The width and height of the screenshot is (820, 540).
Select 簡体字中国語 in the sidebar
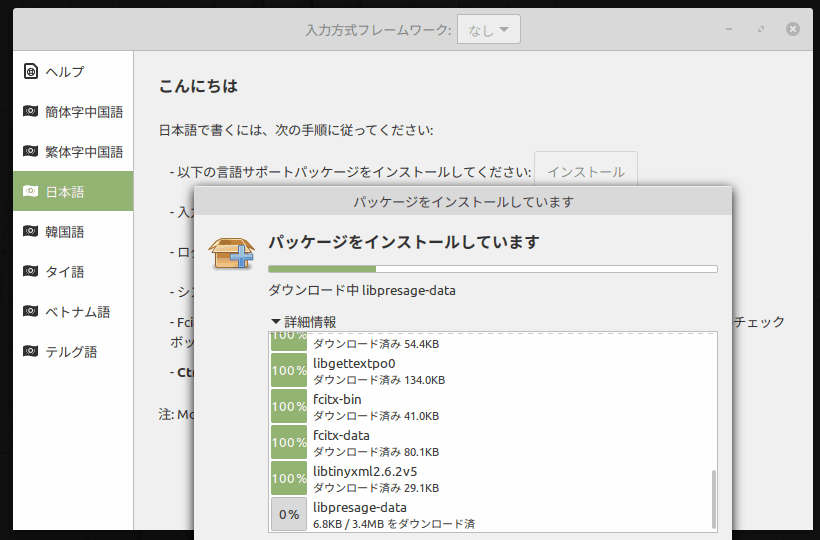[x=73, y=111]
